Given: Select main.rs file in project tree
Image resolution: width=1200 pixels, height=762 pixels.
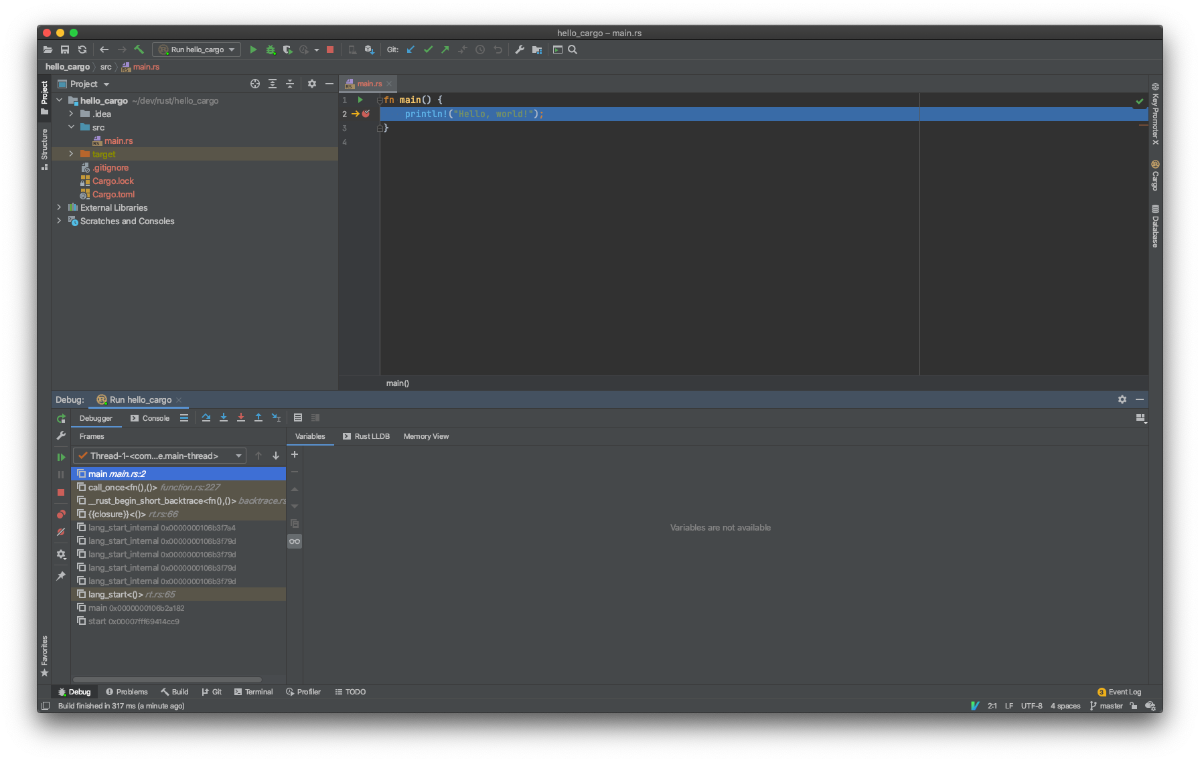Looking at the screenshot, I should click(x=111, y=141).
